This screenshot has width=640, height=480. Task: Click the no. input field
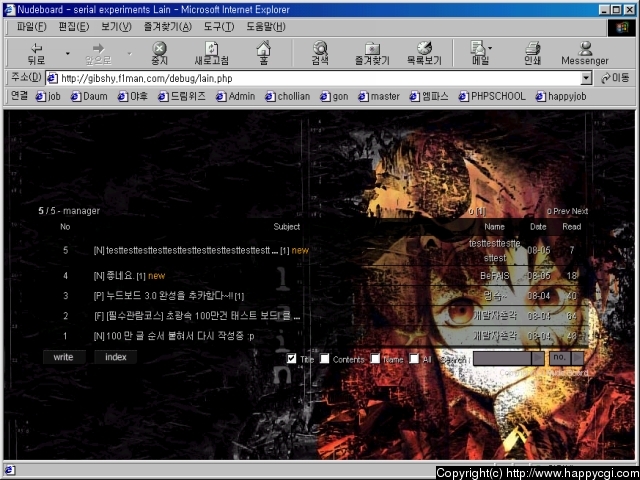tap(560, 358)
